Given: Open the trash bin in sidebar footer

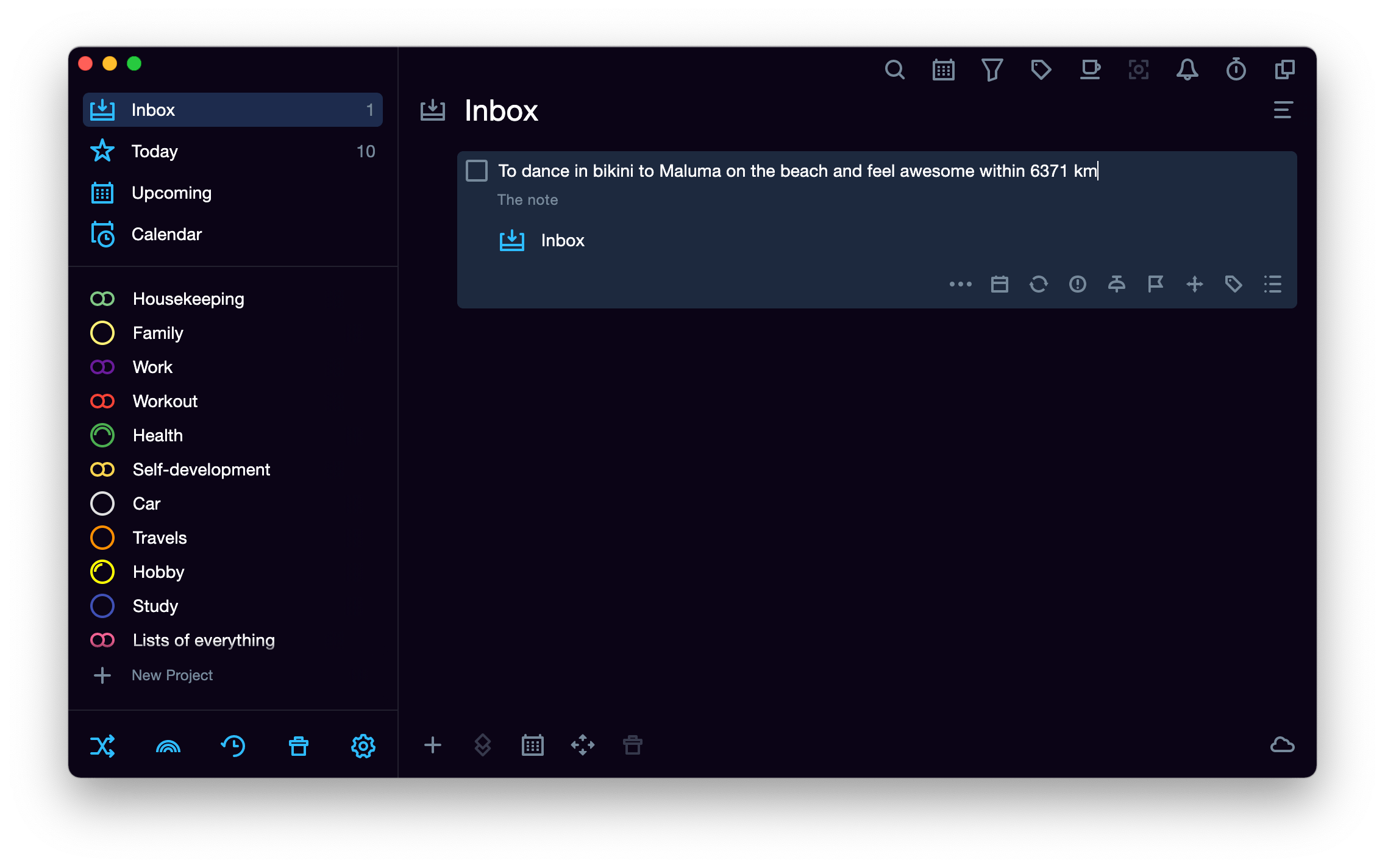Looking at the screenshot, I should click(x=299, y=746).
